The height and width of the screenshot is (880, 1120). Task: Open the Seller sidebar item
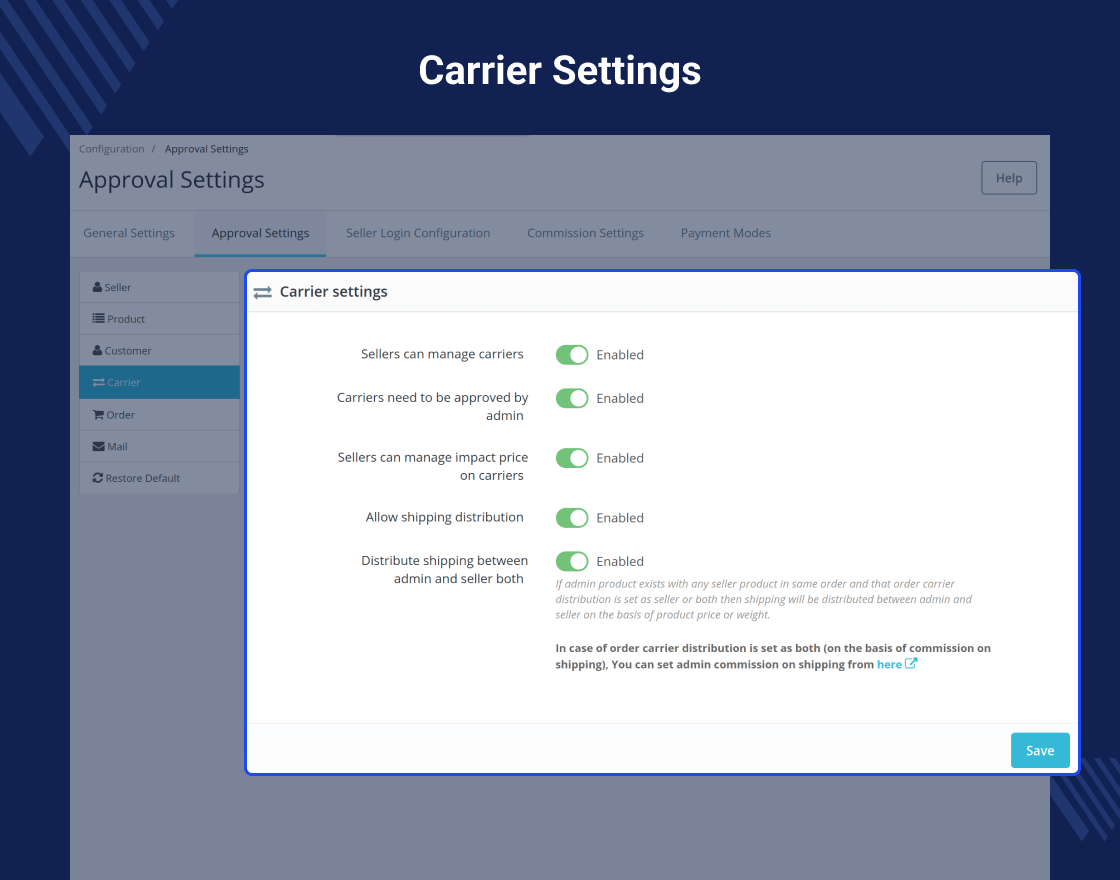coord(159,287)
